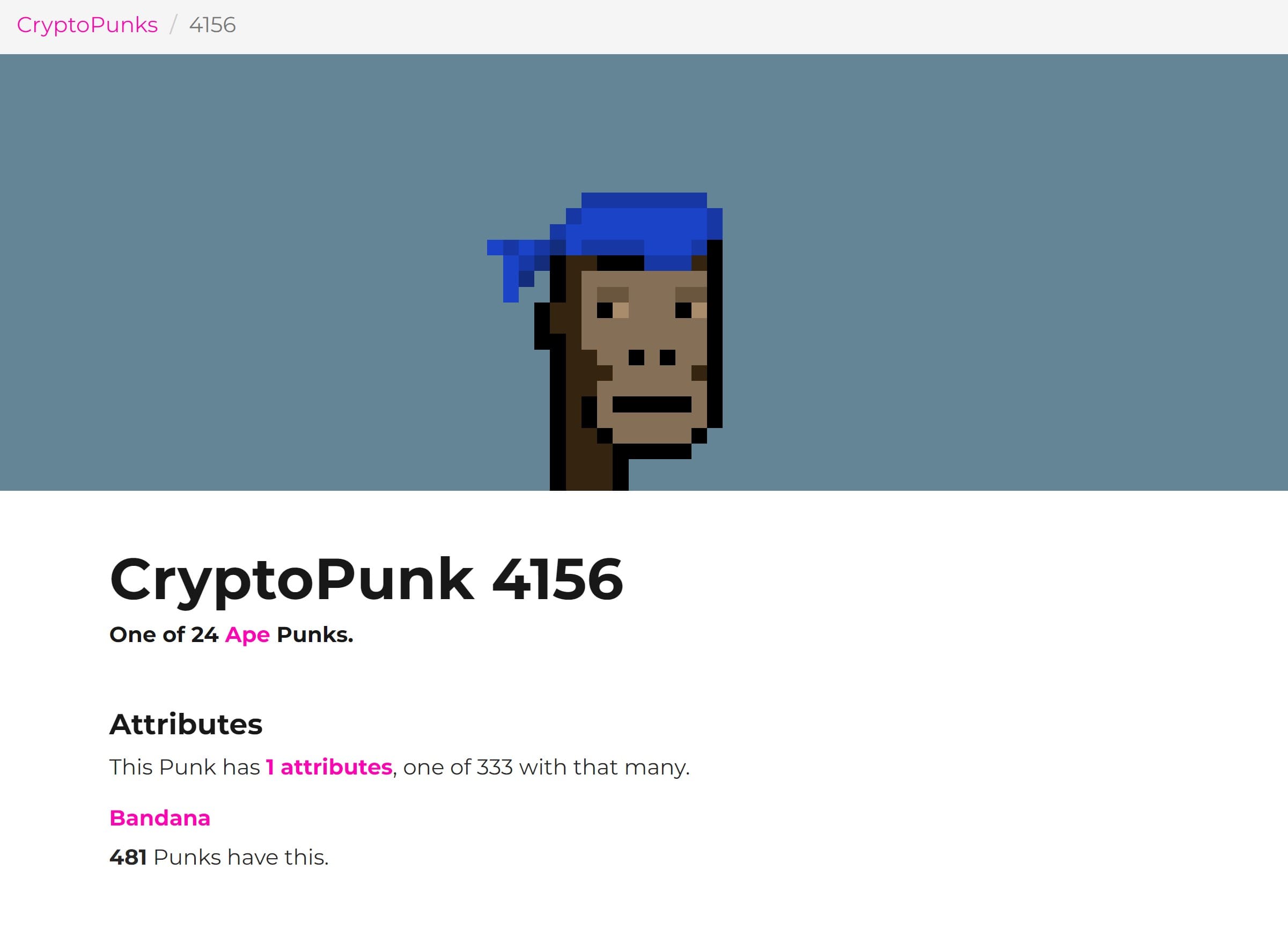This screenshot has width=1288, height=929.
Task: Click the CryptoPunk 4156 main heading
Action: pos(366,579)
